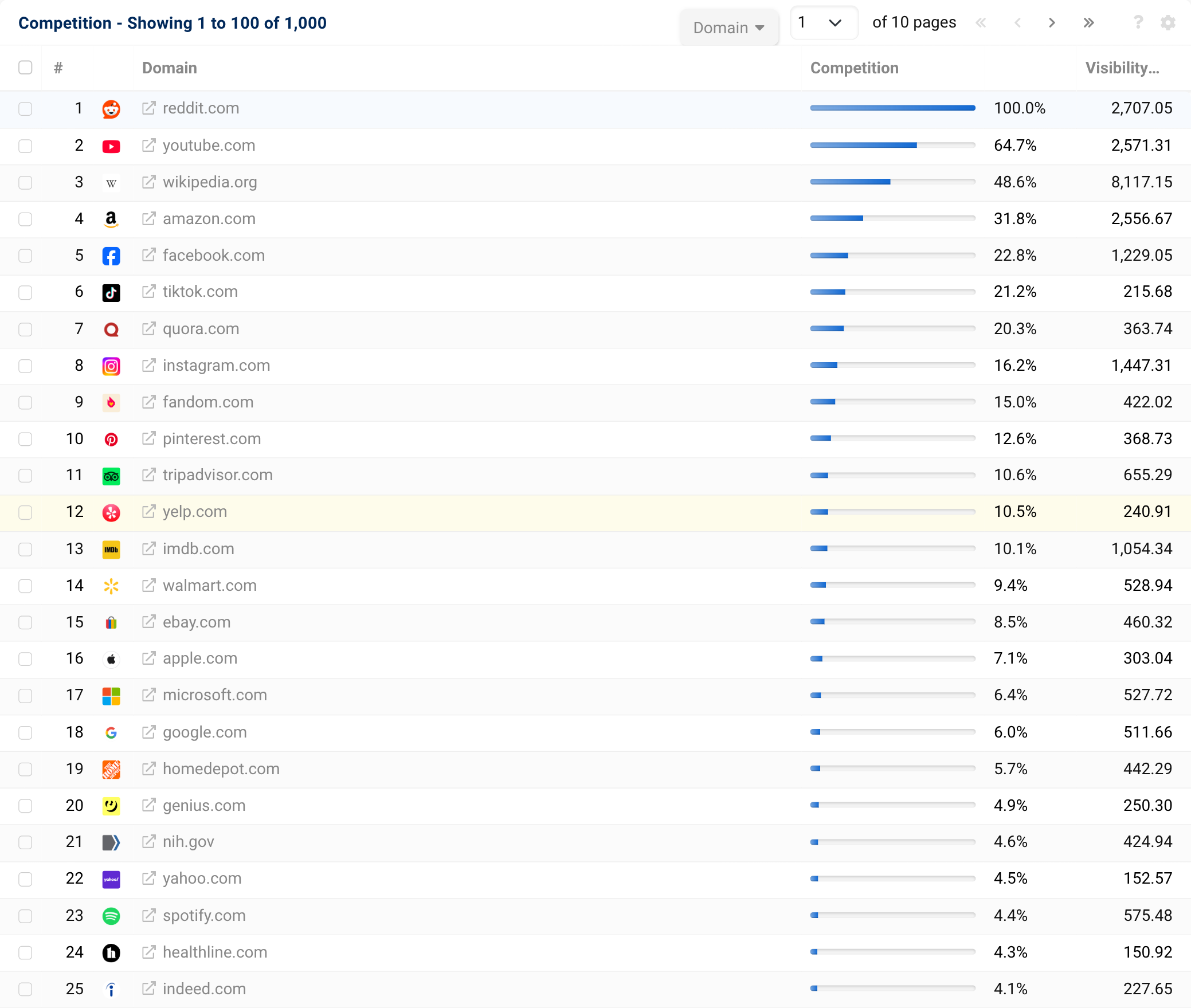Open the yahoo.com domain link
Viewport: 1191px width, 1008px height.
pos(202,878)
